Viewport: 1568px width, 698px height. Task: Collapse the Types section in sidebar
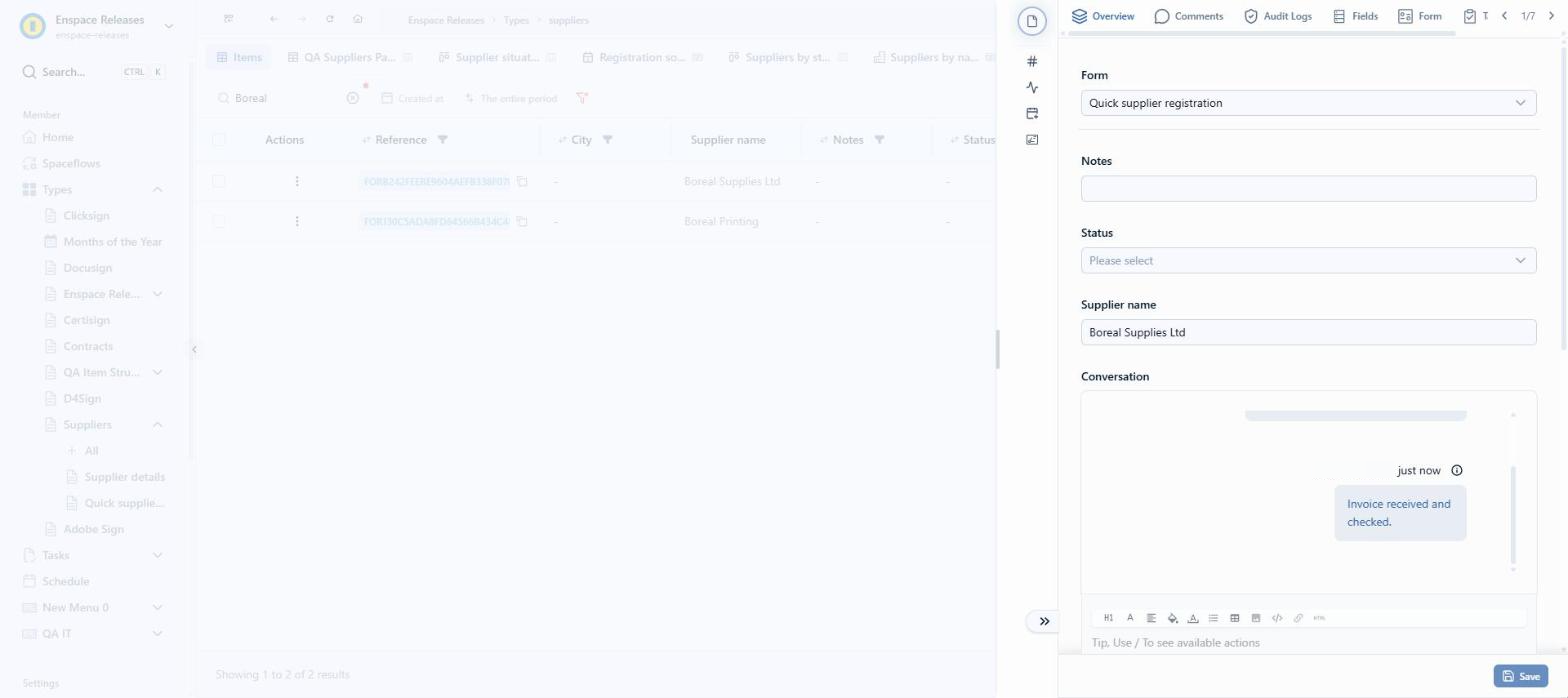point(157,189)
